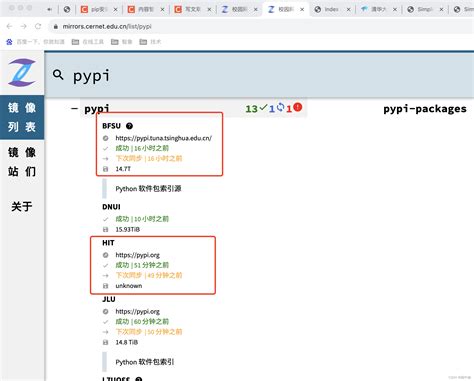
Task: Click the BFSU disk size icon
Action: point(106,169)
